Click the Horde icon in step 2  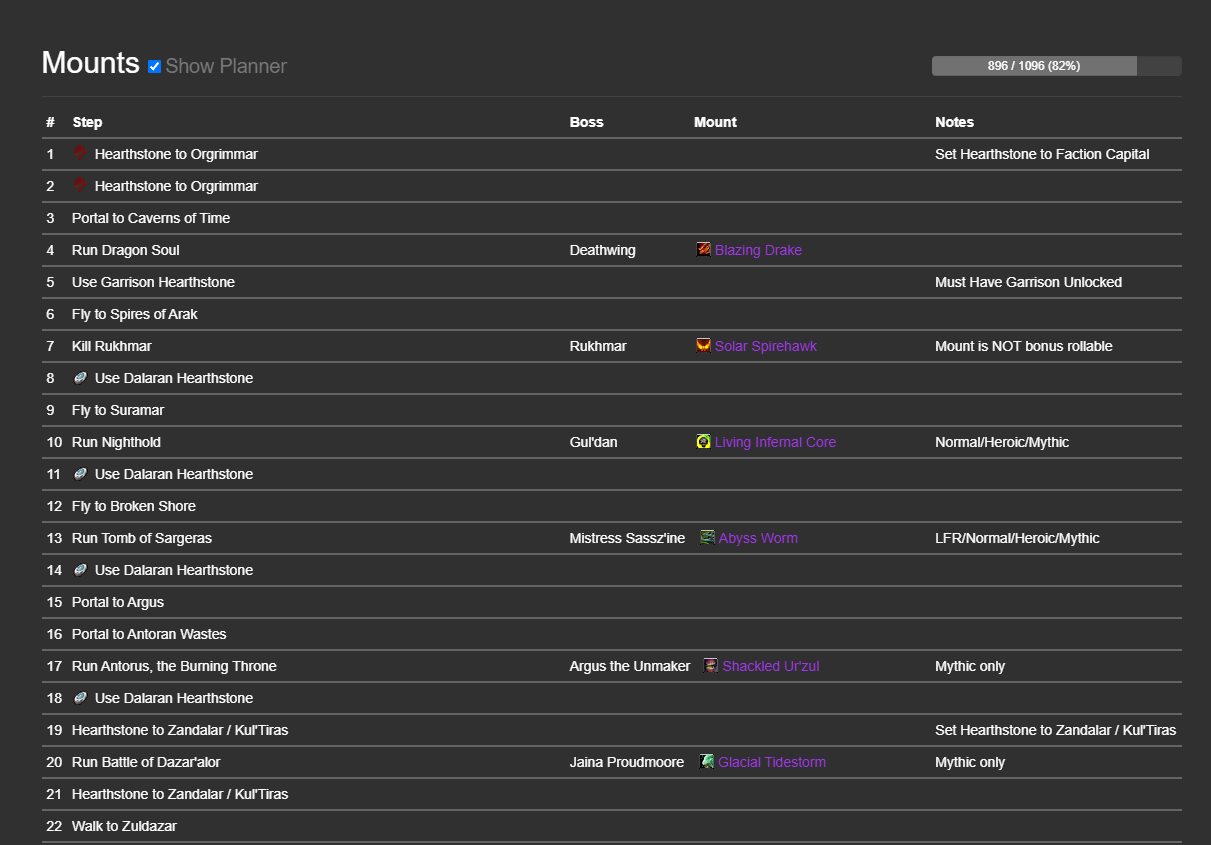pos(80,186)
